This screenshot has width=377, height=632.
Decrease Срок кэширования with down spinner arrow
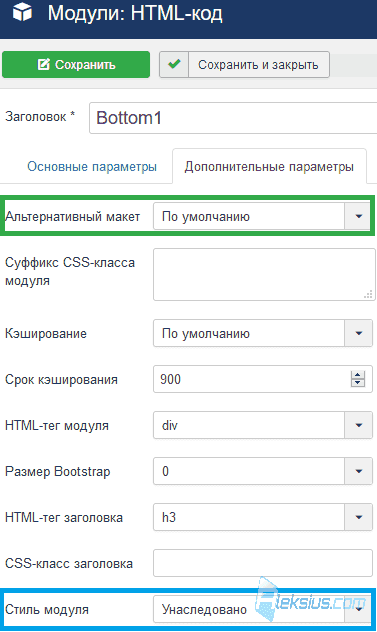[x=358, y=383]
